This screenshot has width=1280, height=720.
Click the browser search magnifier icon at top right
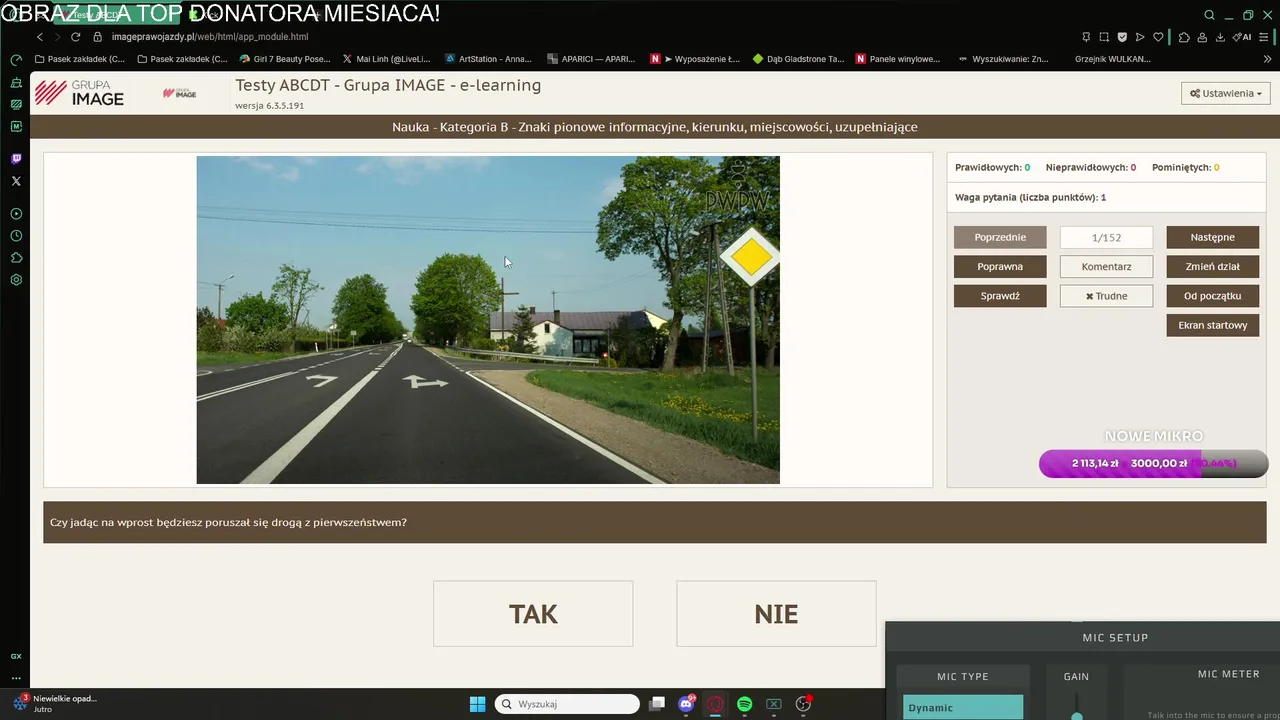1209,15
